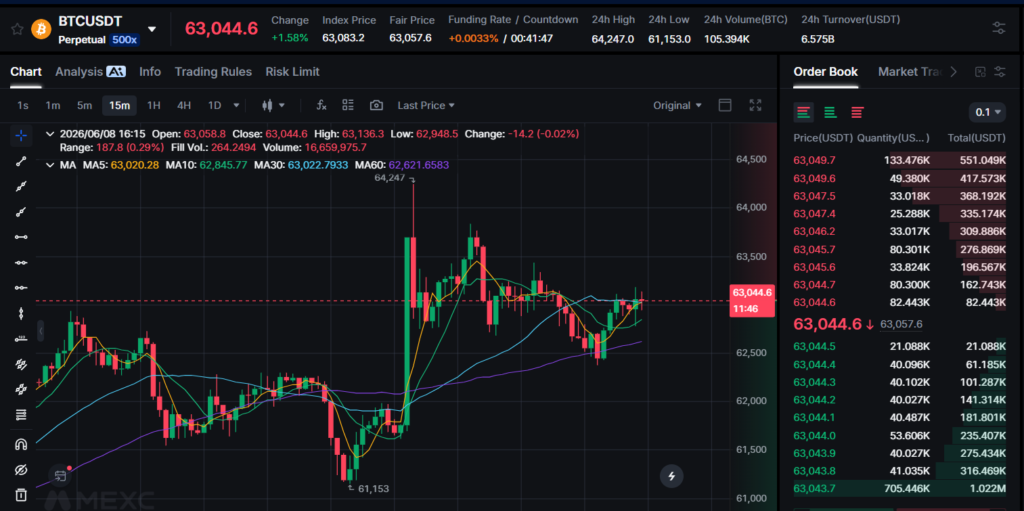The height and width of the screenshot is (511, 1024).
Task: Hide all drawings with the eye icon
Action: [x=21, y=470]
